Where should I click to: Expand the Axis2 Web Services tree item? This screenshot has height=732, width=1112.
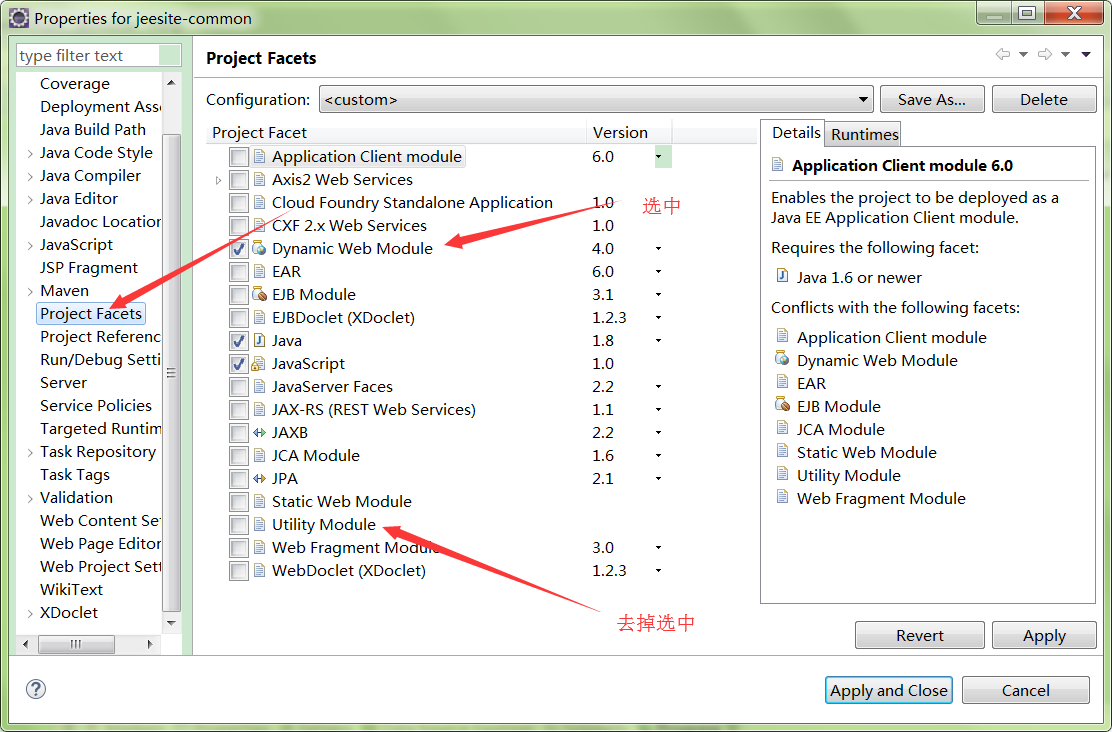coord(220,180)
